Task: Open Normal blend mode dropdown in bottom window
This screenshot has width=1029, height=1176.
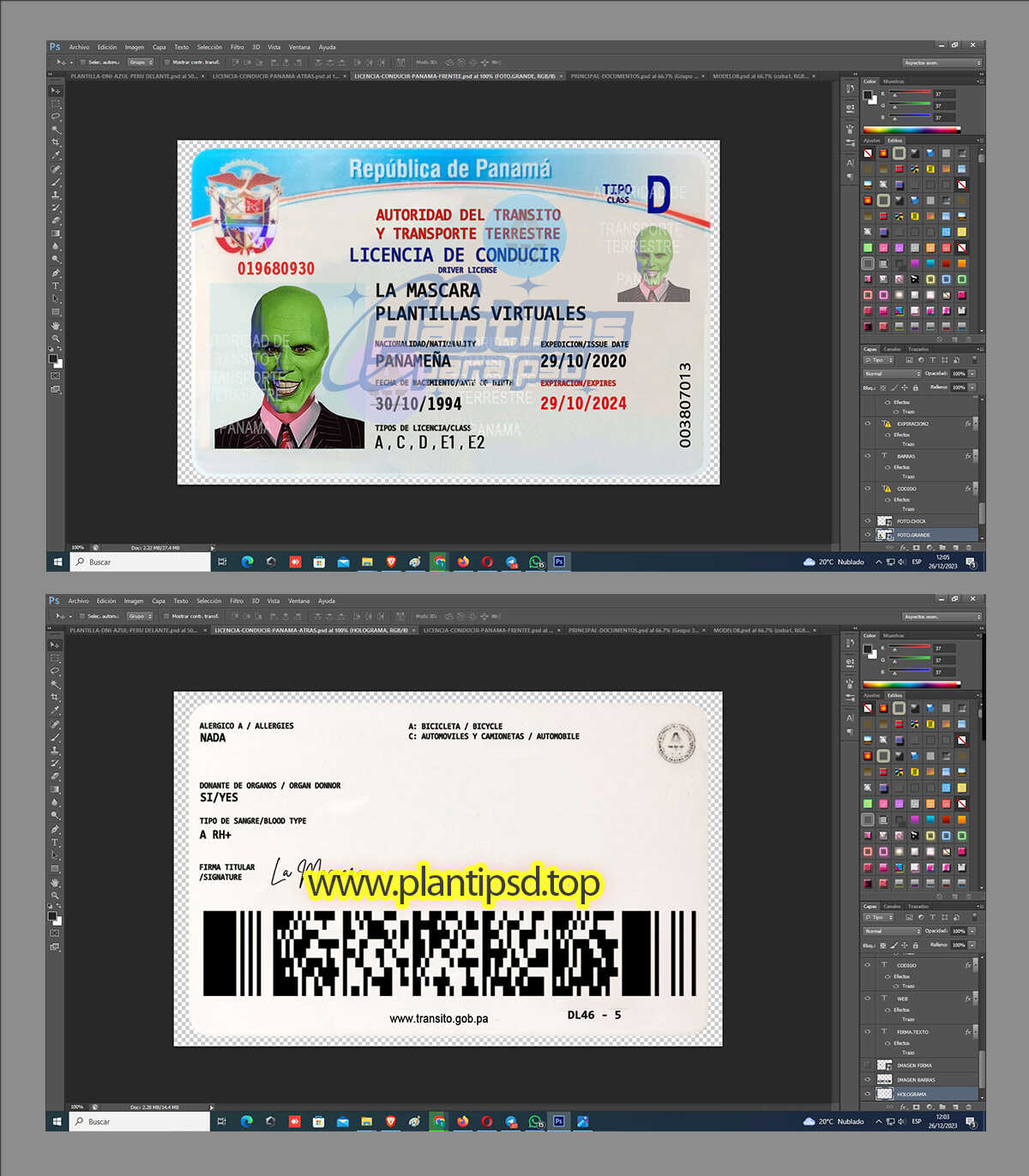Action: point(893,931)
